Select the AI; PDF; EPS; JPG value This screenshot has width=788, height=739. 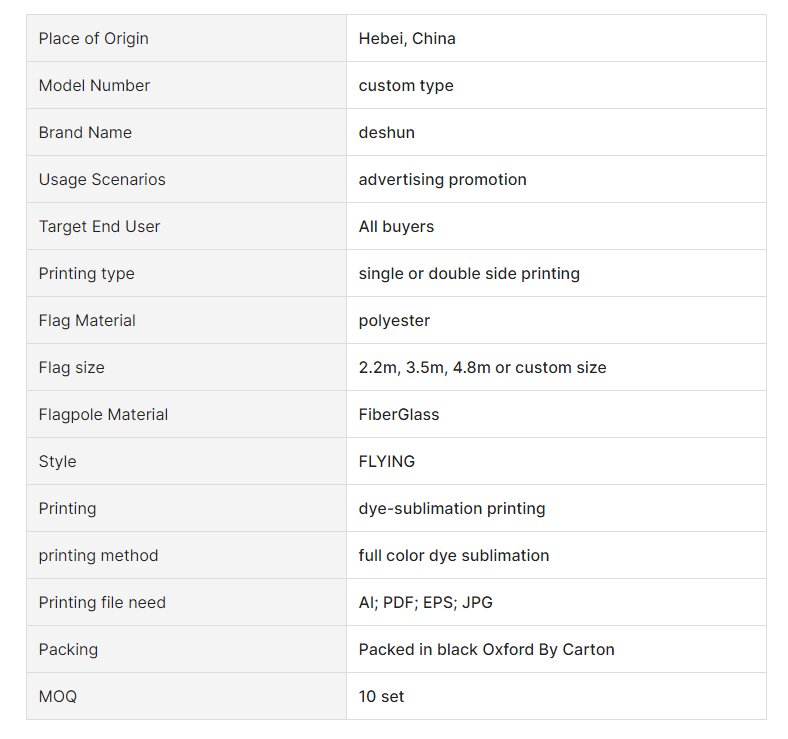click(x=425, y=602)
